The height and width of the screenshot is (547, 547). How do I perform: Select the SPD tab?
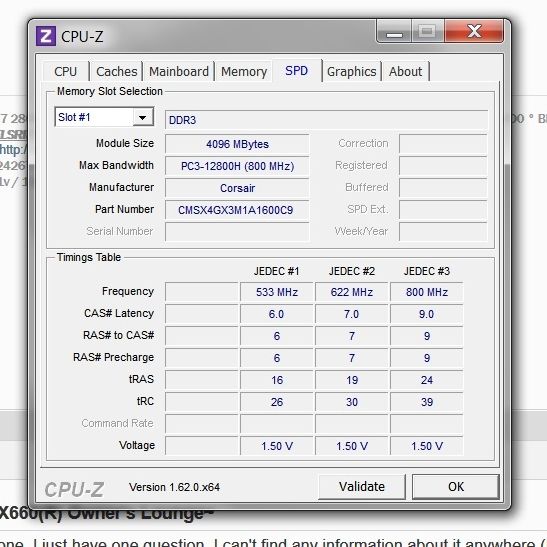(x=297, y=71)
